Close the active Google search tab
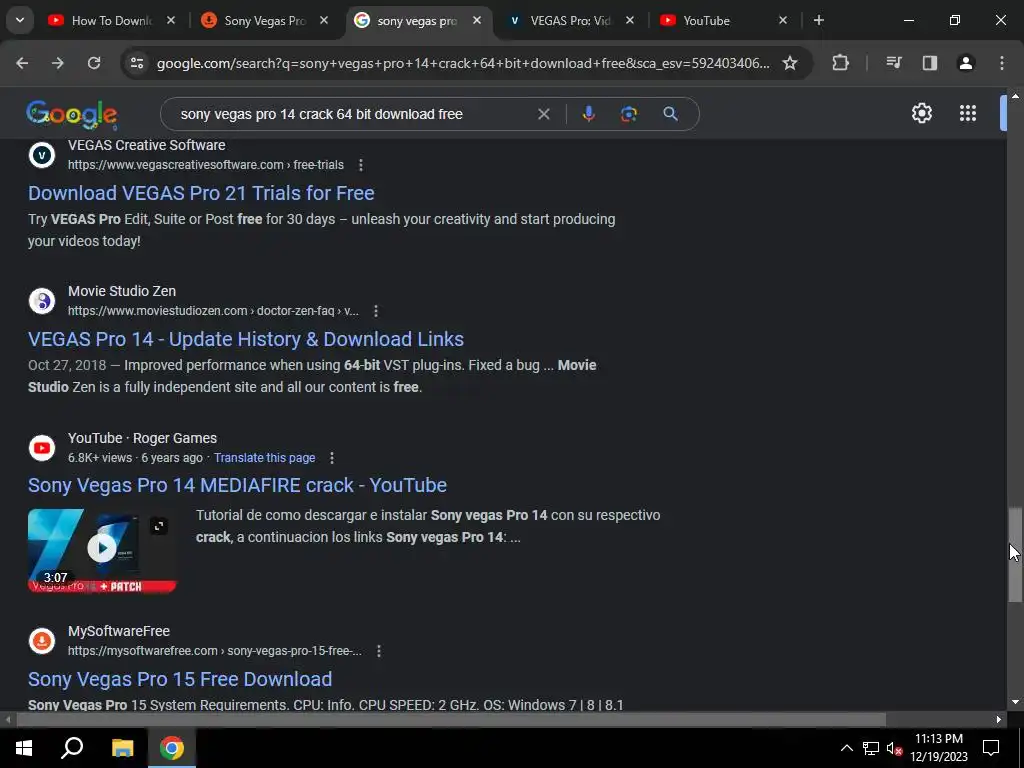The height and width of the screenshot is (768, 1024). 477,21
